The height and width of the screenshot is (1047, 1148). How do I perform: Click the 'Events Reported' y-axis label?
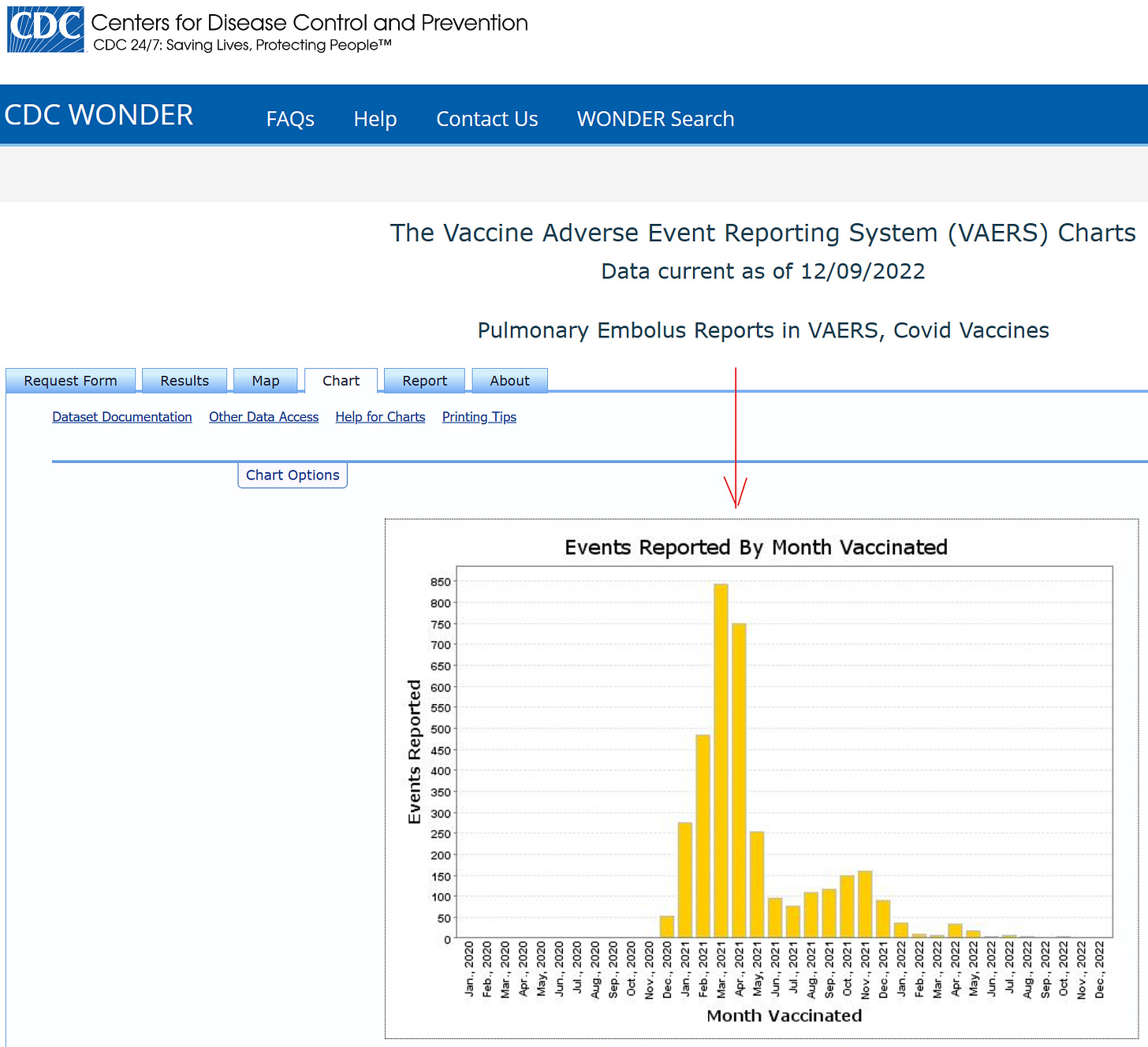click(415, 752)
